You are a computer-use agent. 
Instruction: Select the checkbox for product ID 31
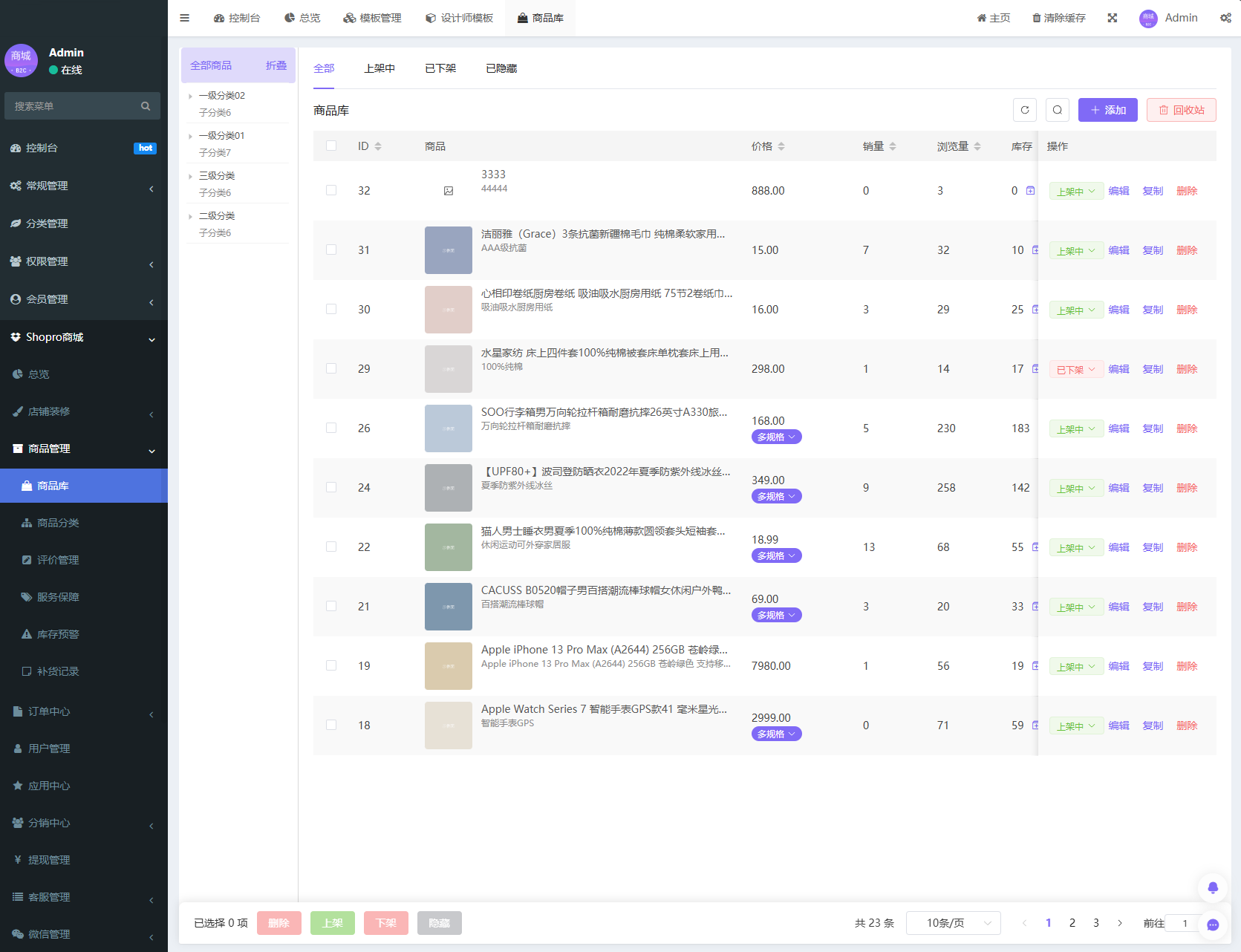pos(331,250)
